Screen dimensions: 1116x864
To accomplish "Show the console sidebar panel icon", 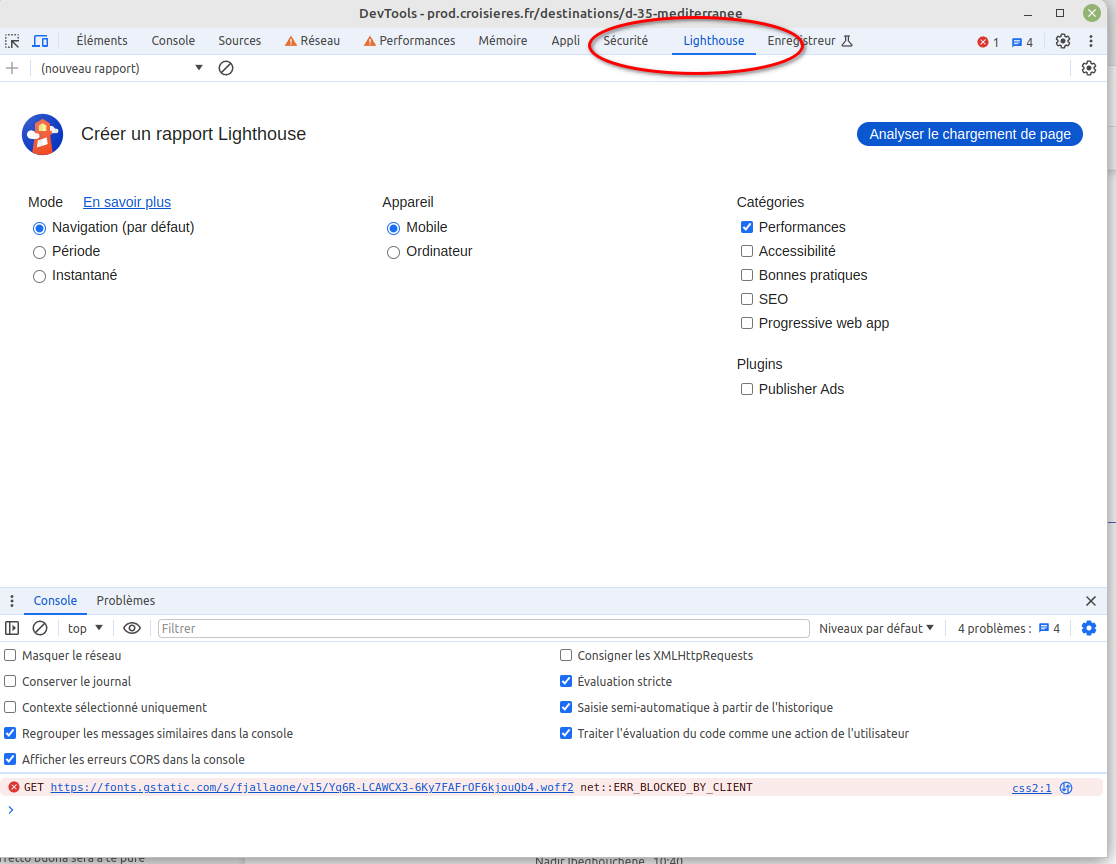I will click(12, 628).
